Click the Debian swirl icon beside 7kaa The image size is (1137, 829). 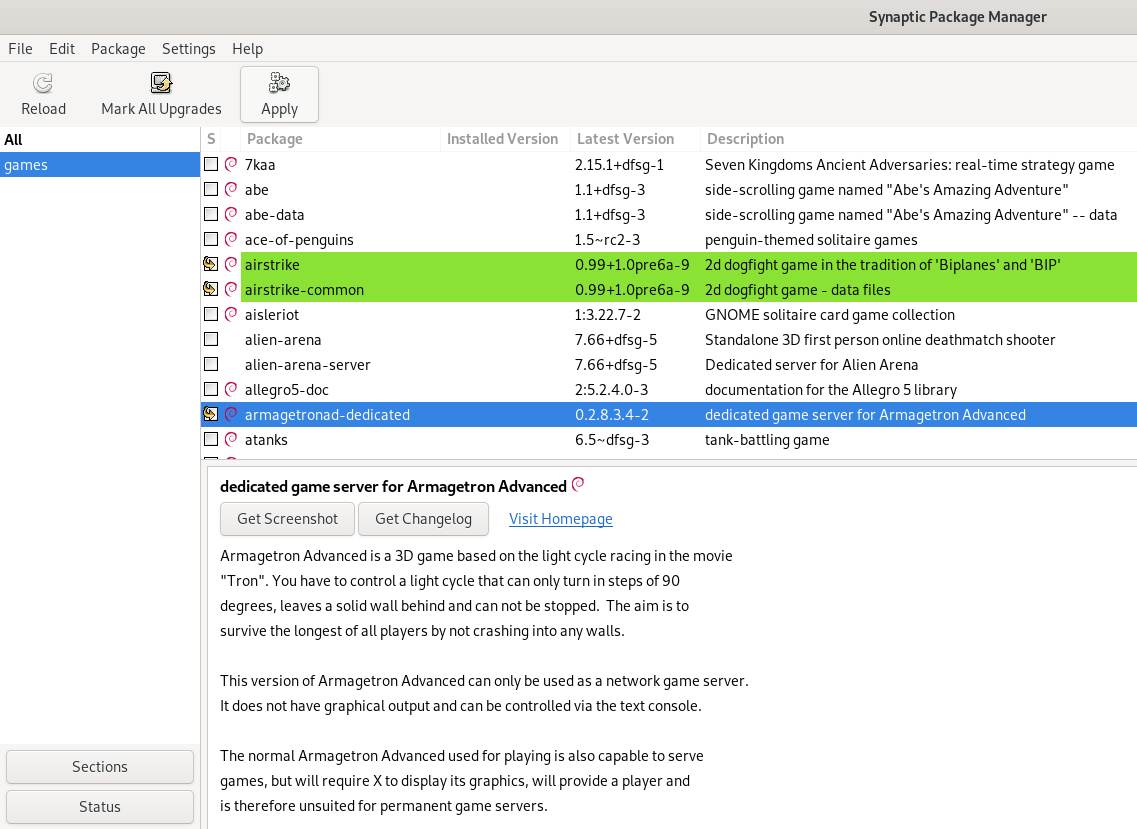coord(231,164)
